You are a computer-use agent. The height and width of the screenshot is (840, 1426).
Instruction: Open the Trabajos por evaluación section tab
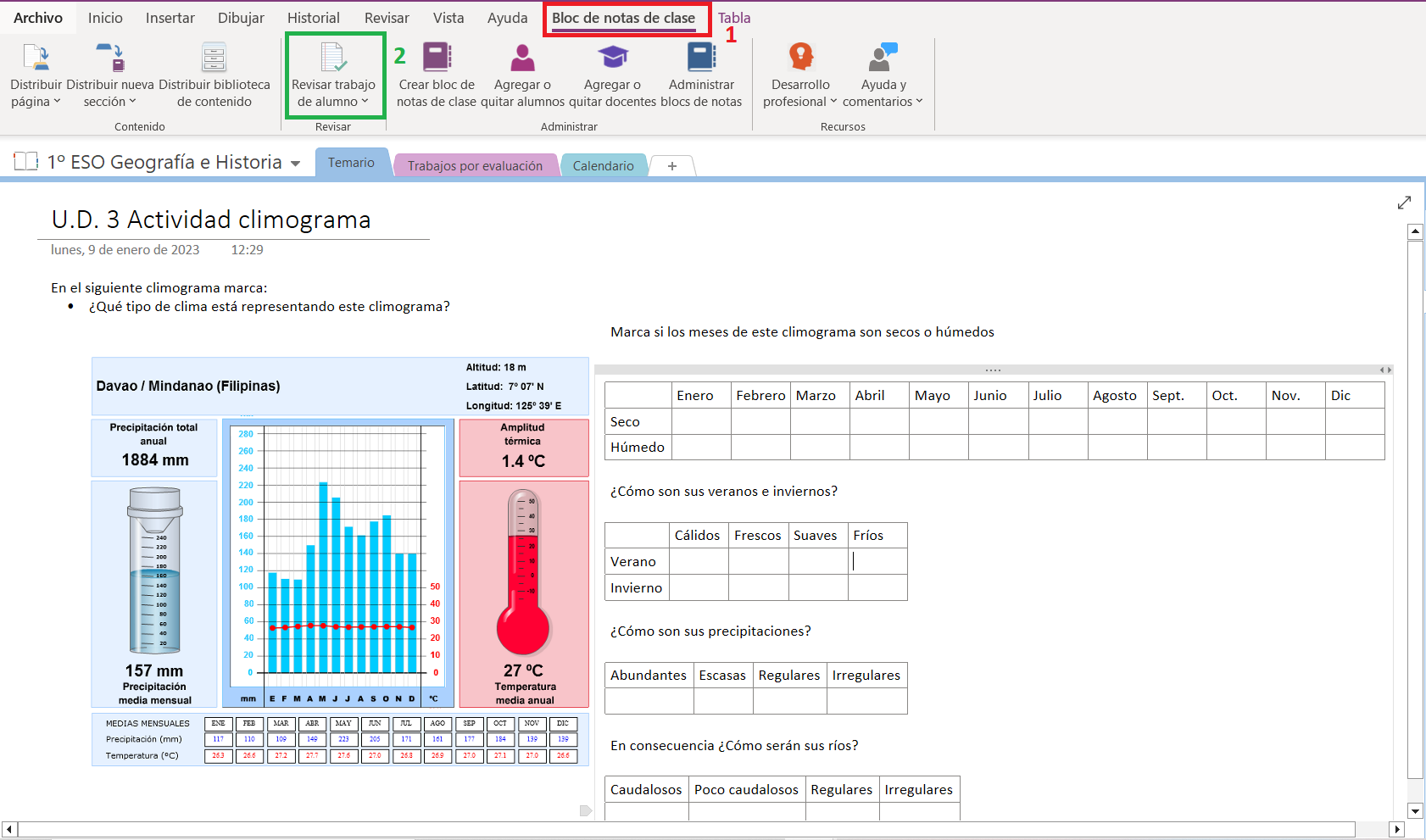point(475,166)
